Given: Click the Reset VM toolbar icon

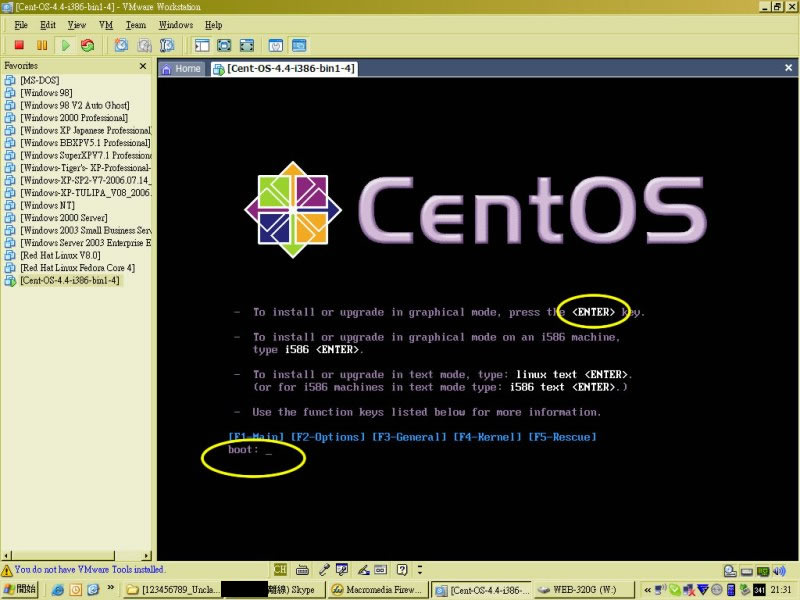Looking at the screenshot, I should click(x=88, y=45).
